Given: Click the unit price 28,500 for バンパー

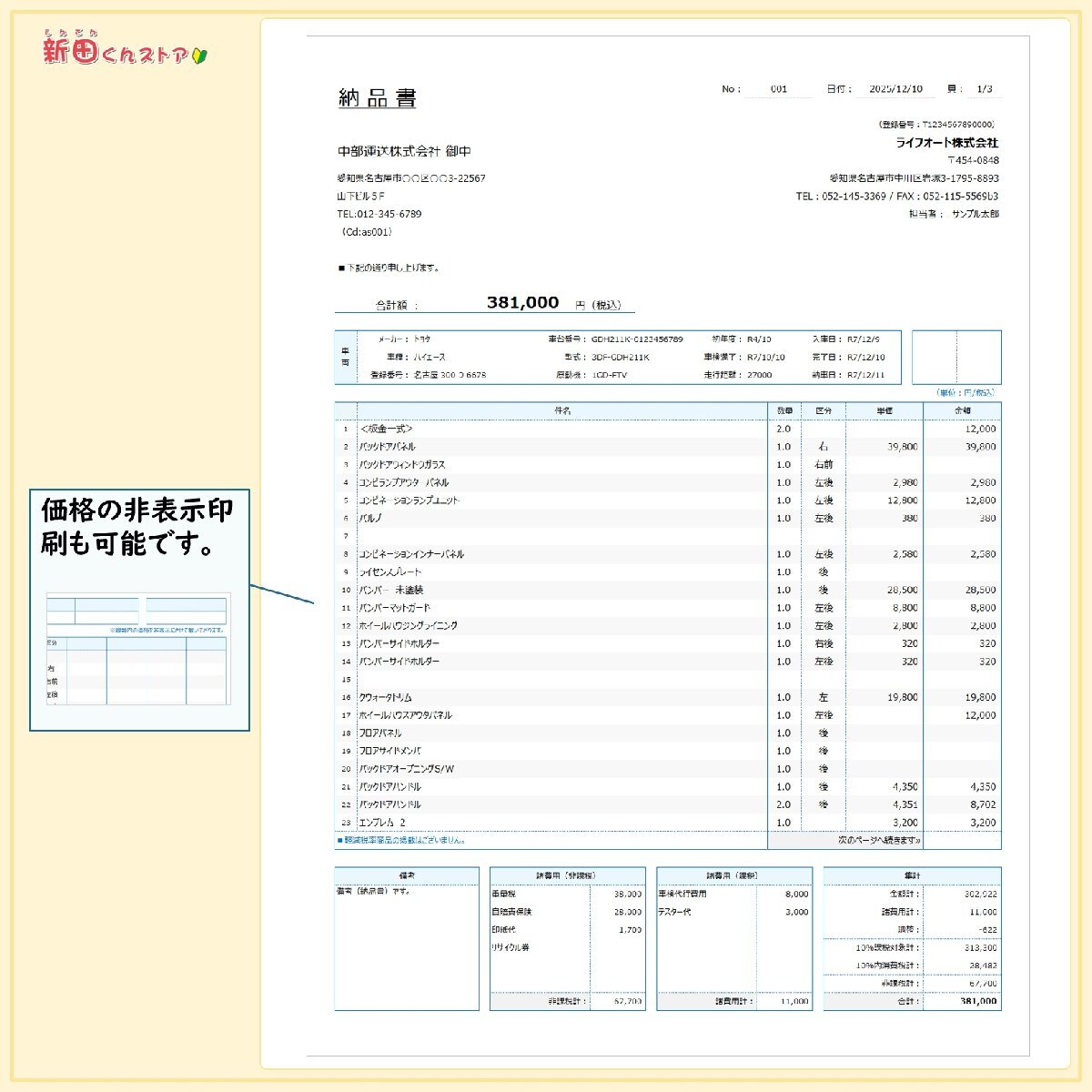Looking at the screenshot, I should pos(903,590).
